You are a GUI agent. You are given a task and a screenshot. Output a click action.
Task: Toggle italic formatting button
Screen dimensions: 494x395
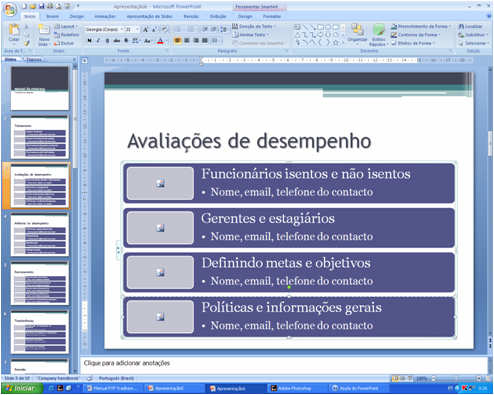[x=98, y=41]
